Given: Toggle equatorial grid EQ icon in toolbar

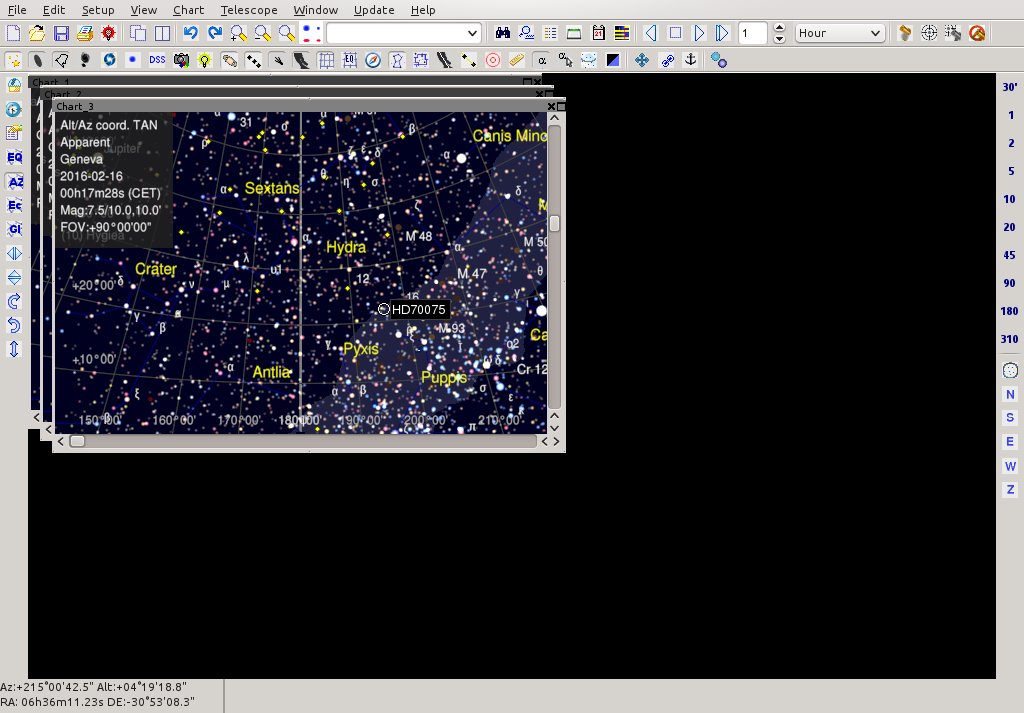Looking at the screenshot, I should coord(349,60).
